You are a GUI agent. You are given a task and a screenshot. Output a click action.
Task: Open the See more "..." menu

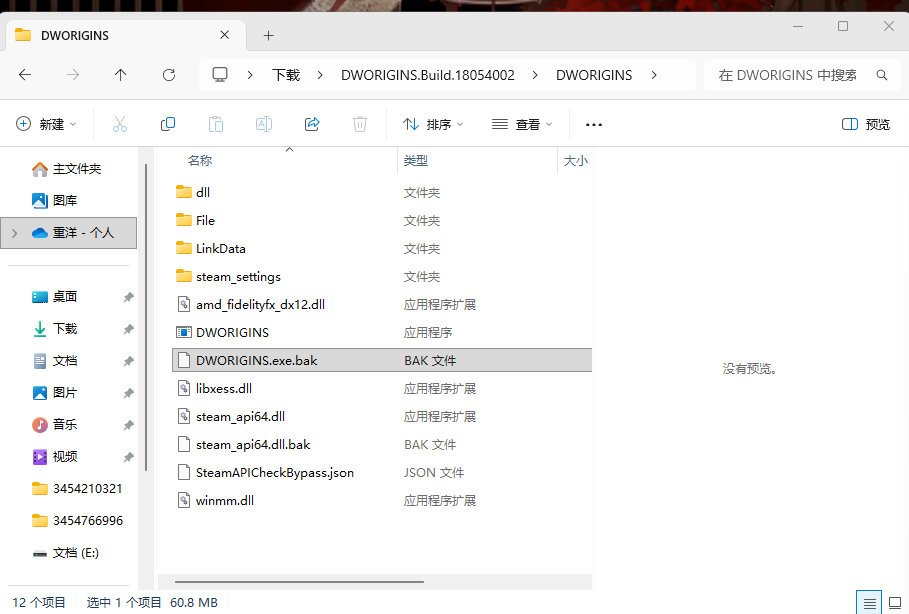point(593,124)
